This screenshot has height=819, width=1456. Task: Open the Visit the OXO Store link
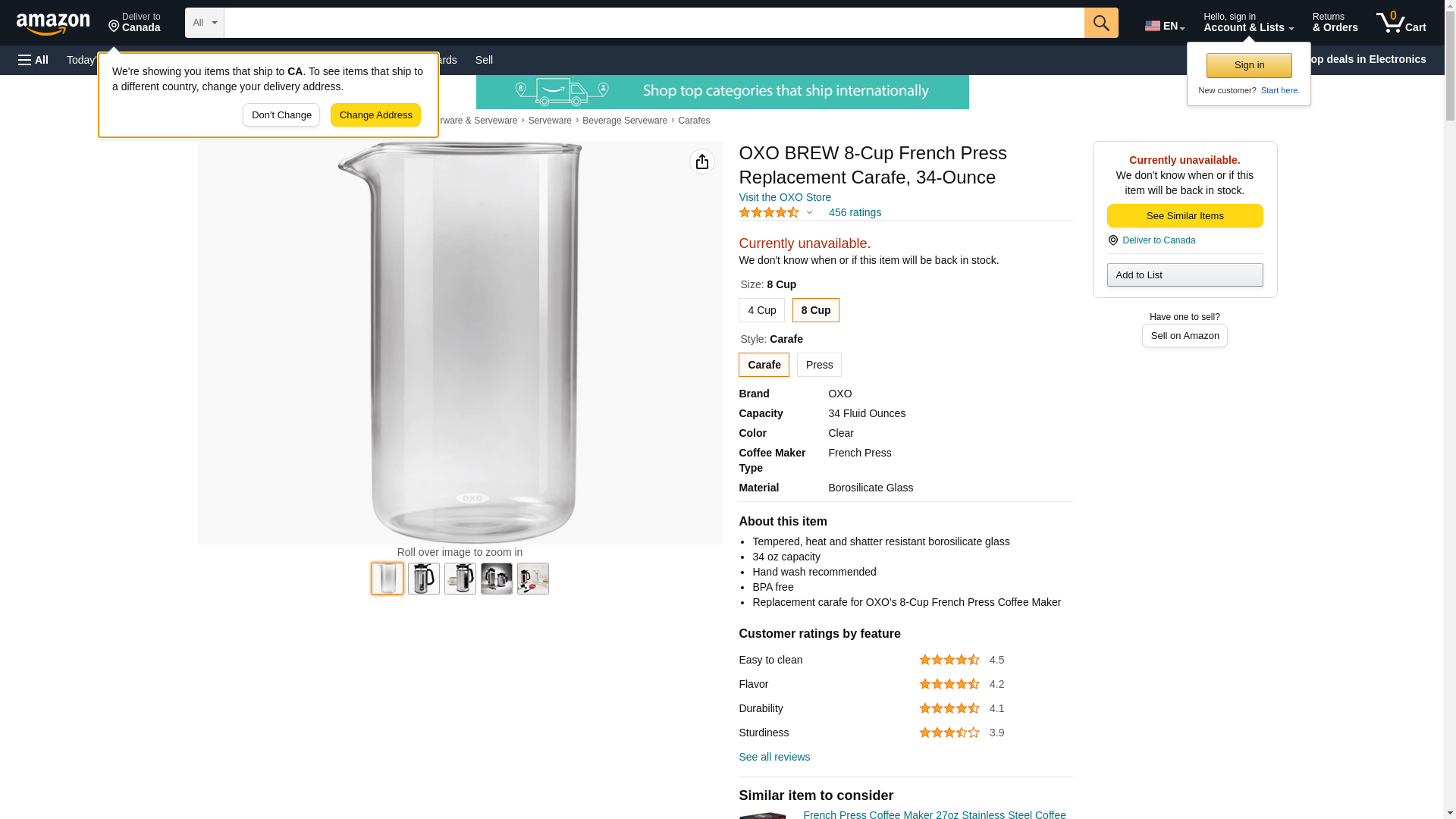click(785, 197)
